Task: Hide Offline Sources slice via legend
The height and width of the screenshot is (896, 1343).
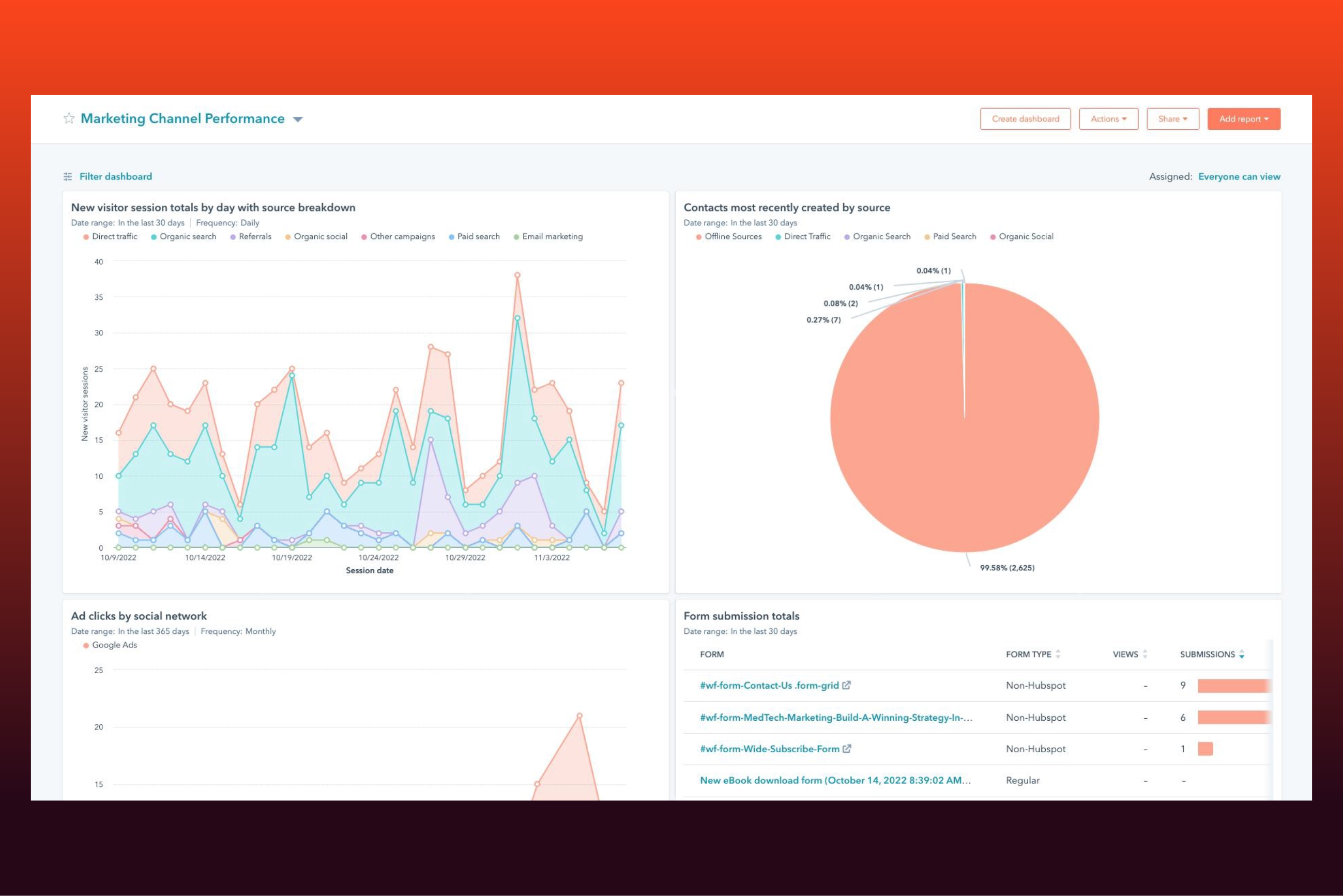Action: pos(729,237)
